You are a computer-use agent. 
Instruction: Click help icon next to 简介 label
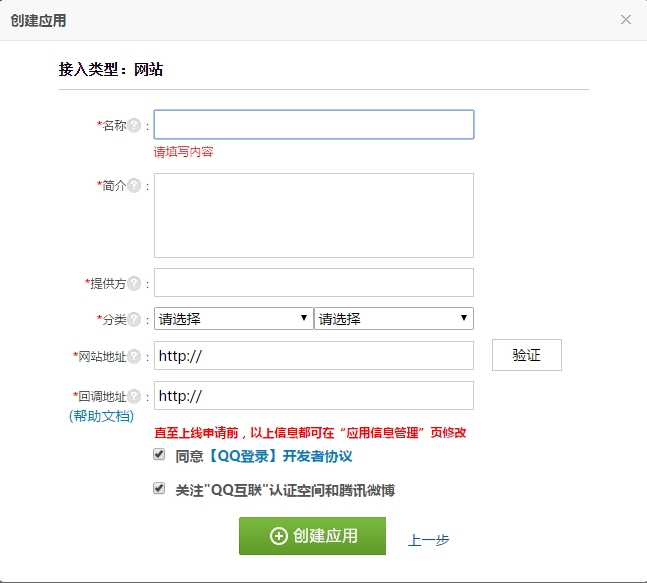click(x=134, y=186)
